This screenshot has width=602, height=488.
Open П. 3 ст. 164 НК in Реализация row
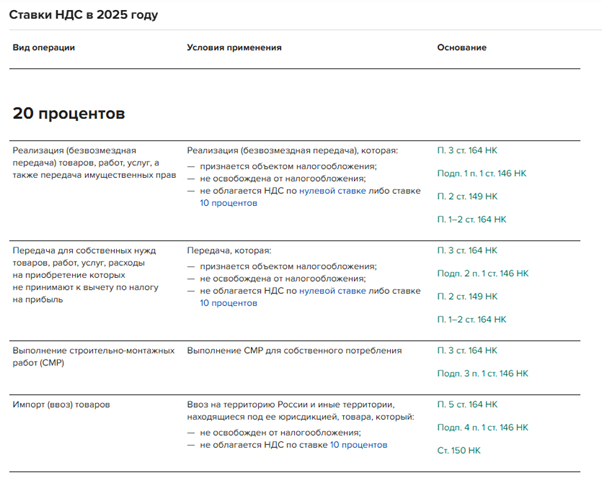[466, 150]
